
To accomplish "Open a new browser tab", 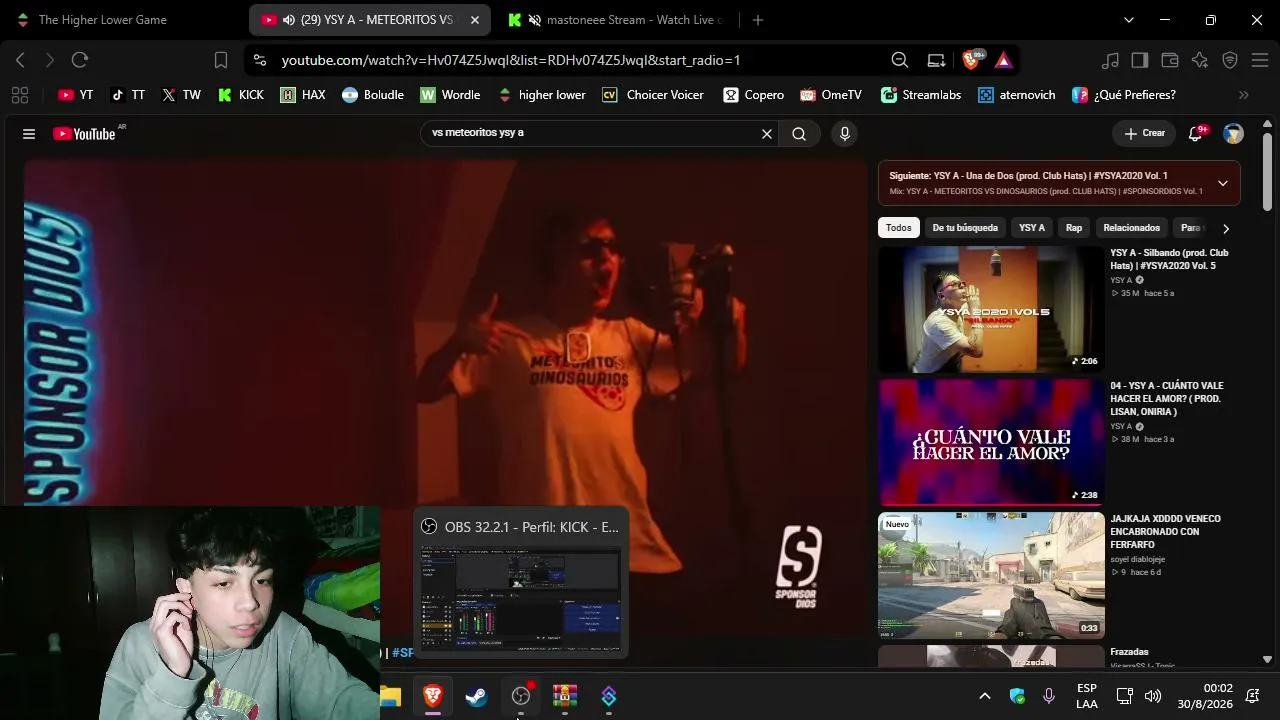I will point(758,20).
